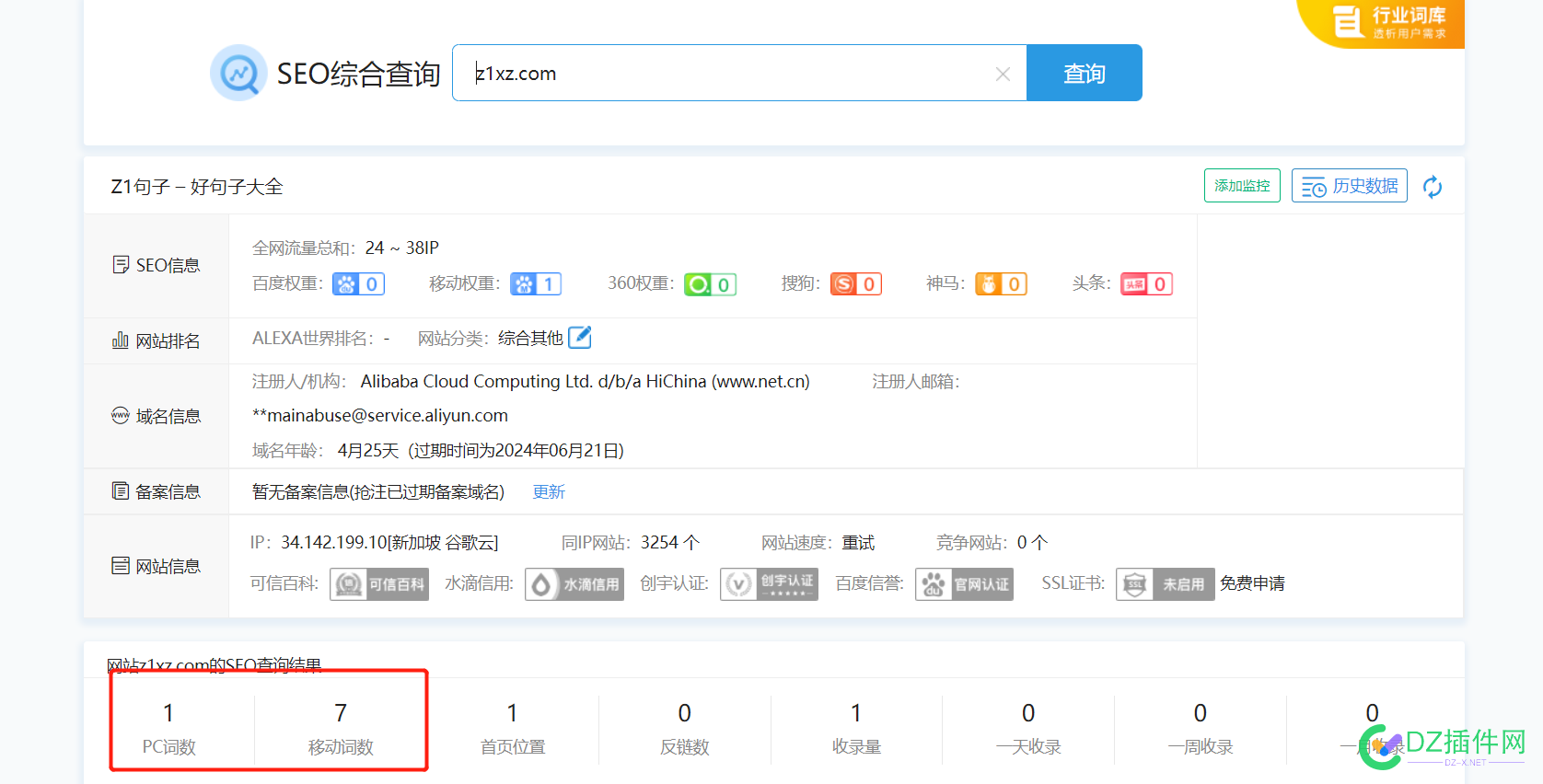The width and height of the screenshot is (1543, 784).
Task: Open 历史数据 history button
Action: pyautogui.click(x=1350, y=186)
